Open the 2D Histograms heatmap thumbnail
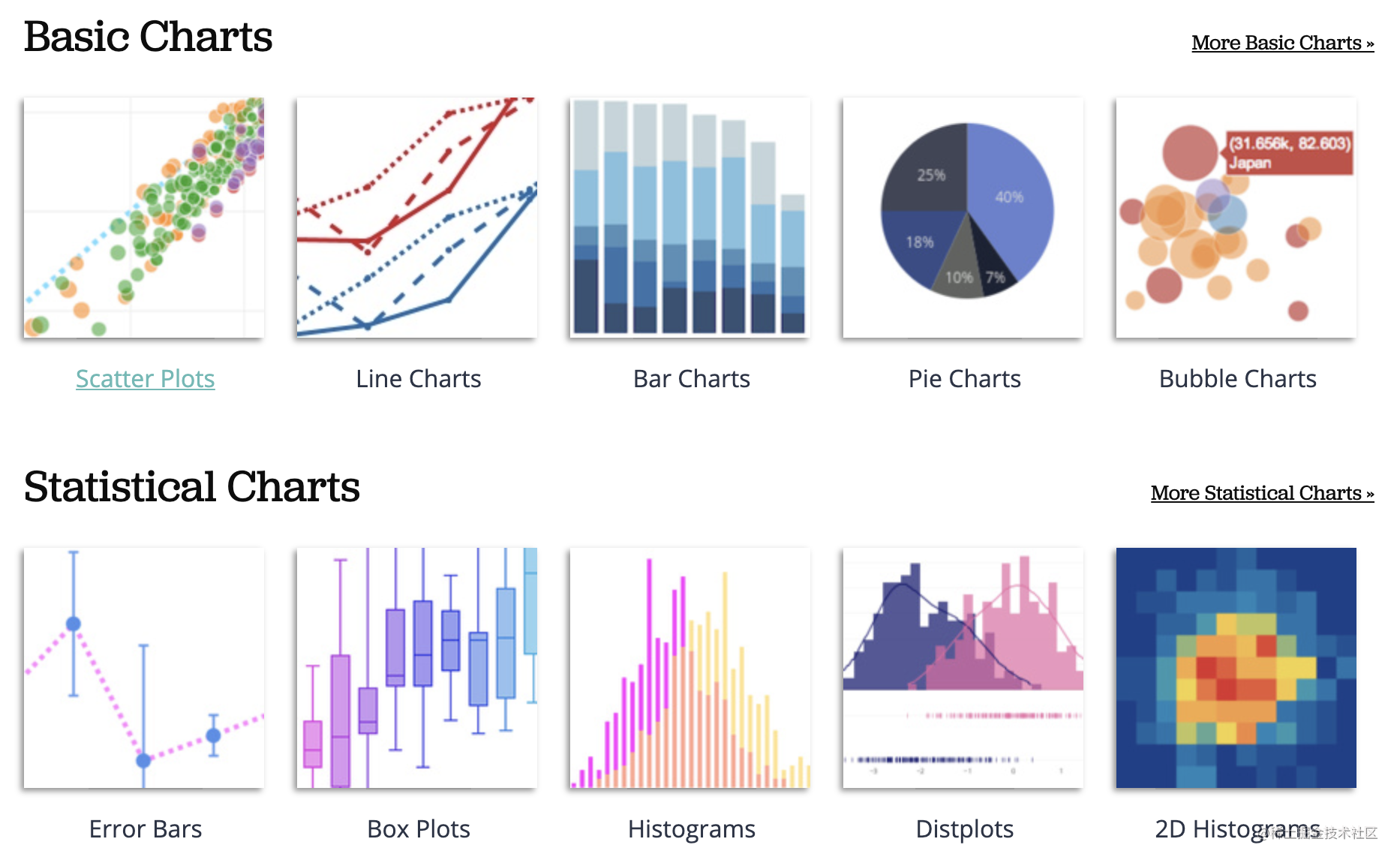The image size is (1400, 863). [1236, 668]
